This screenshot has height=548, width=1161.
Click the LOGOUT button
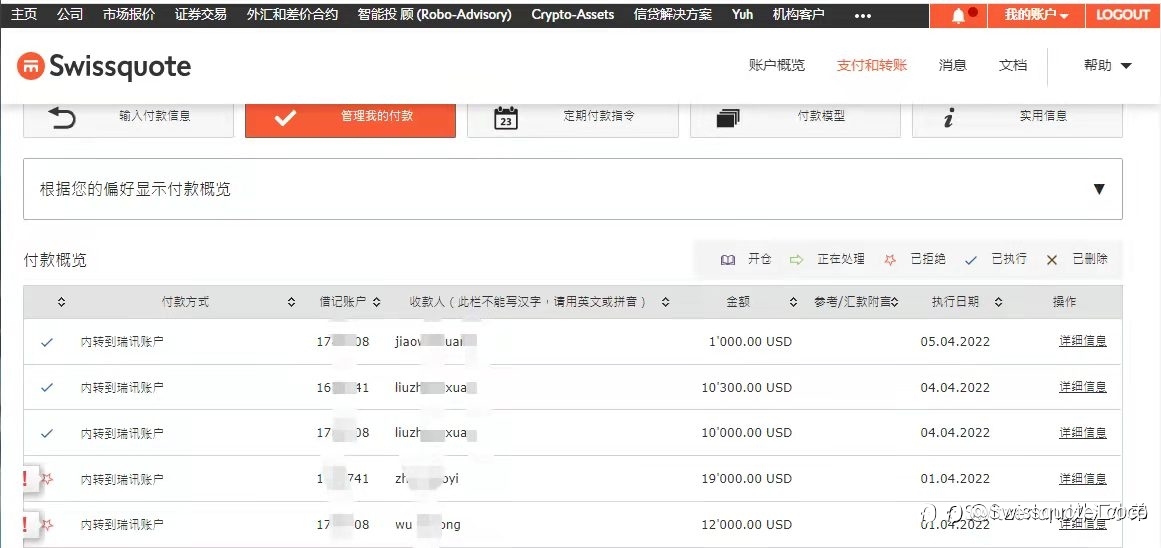1122,15
